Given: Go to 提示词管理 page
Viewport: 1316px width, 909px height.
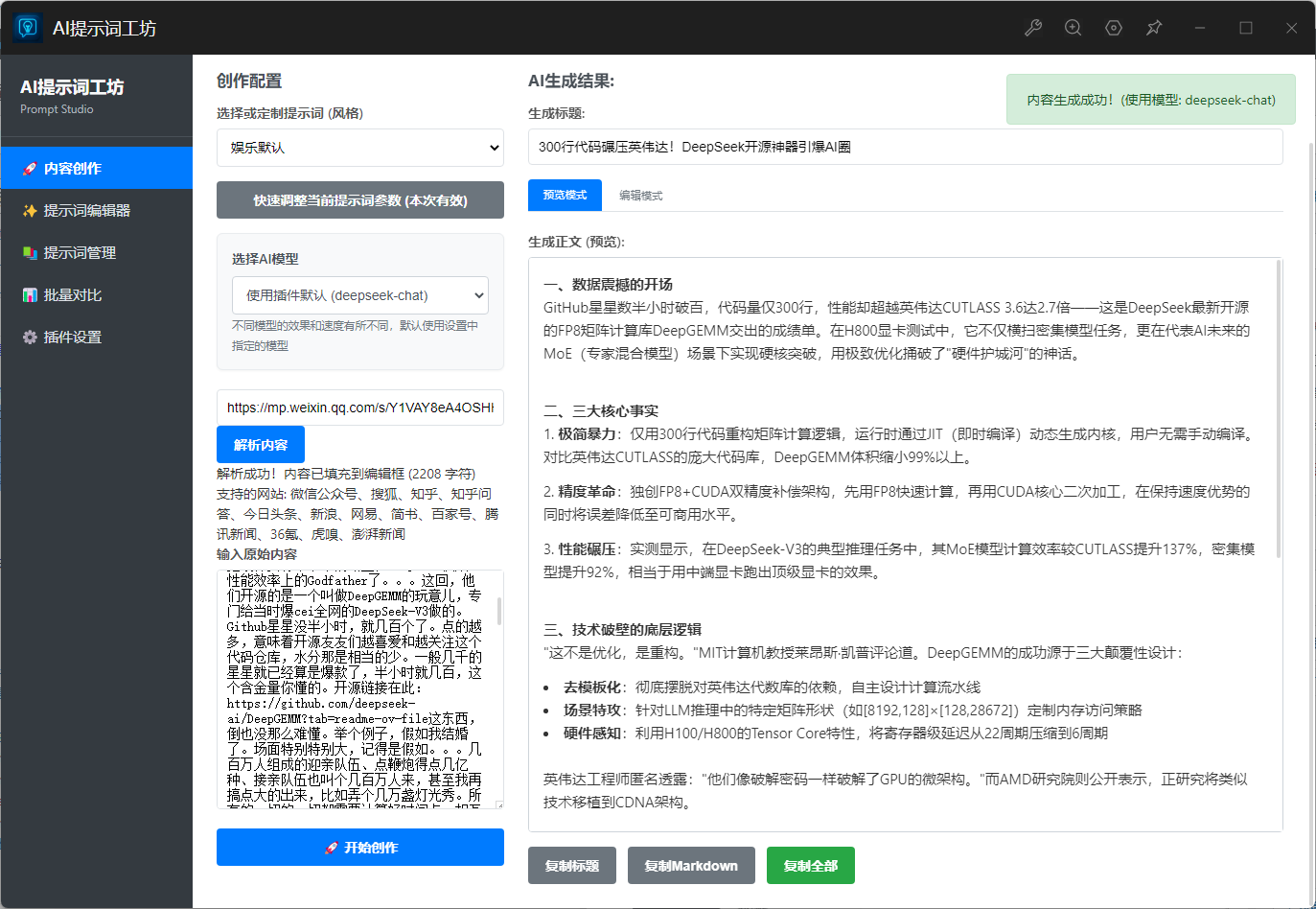Looking at the screenshot, I should 96,252.
